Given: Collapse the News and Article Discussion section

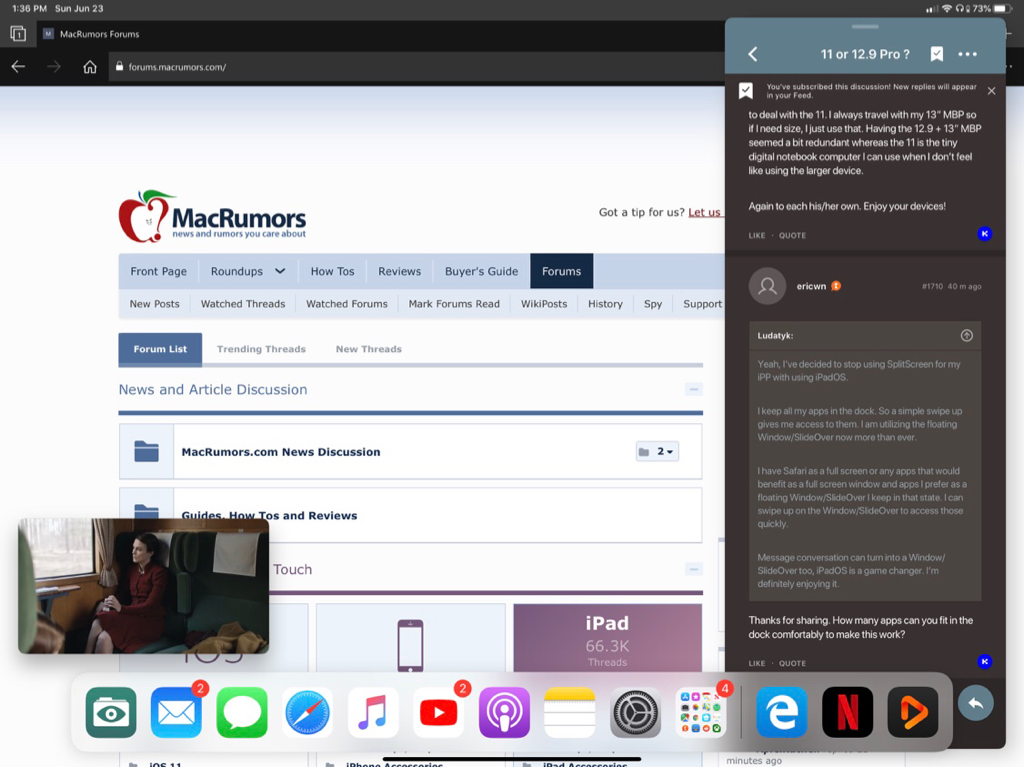Looking at the screenshot, I should (694, 389).
